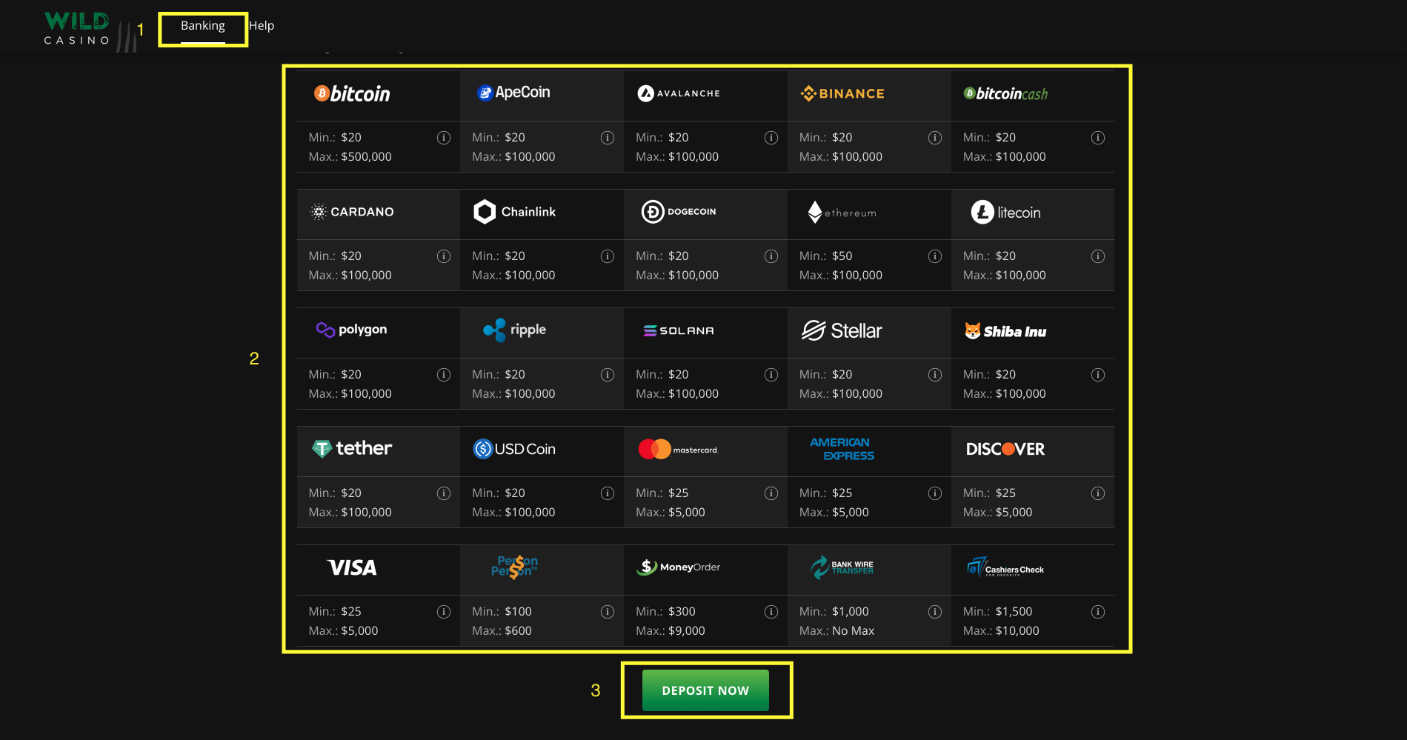Screen dimensions: 1407x740
Task: Click the Cashiers Check "Min.: $1,500" text
Action: pos(998,612)
